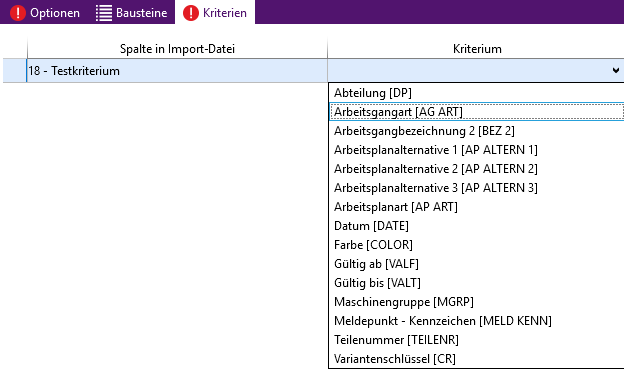
Task: Pick Meldepunkt - Kennzeichen [MELD KENN]
Action: coord(476,321)
